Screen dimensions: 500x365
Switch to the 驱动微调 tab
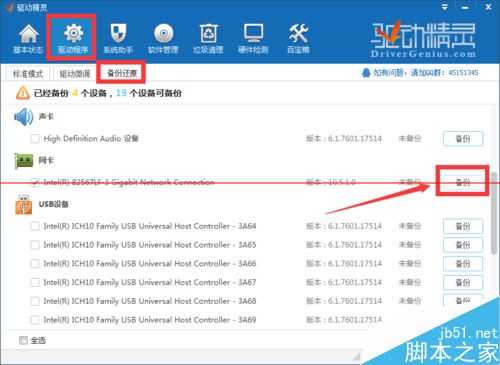[75, 74]
